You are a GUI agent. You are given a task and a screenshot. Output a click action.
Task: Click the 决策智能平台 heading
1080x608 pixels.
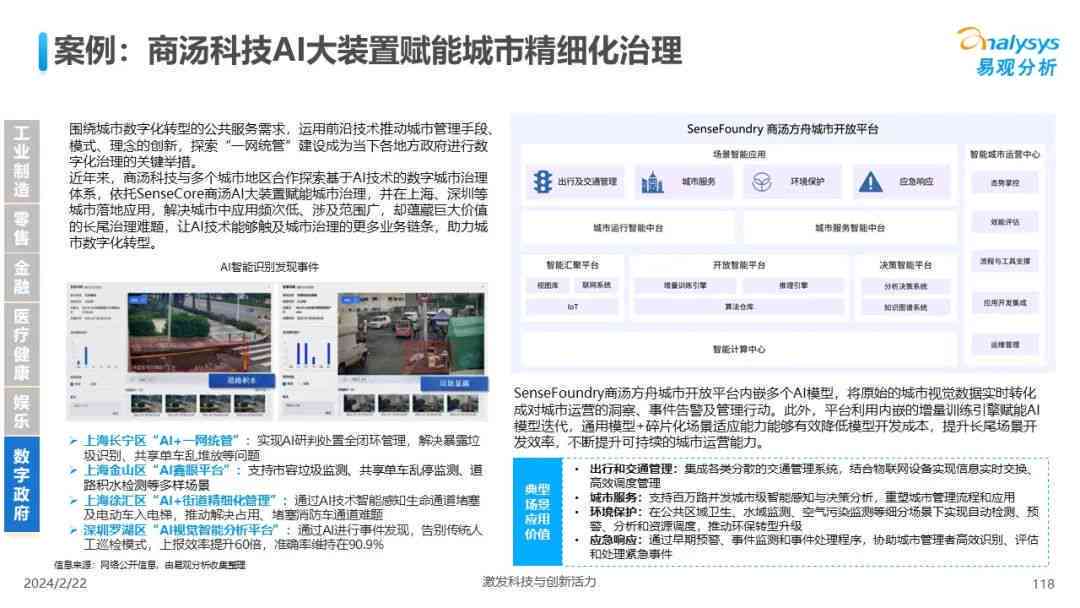pyautogui.click(x=906, y=265)
